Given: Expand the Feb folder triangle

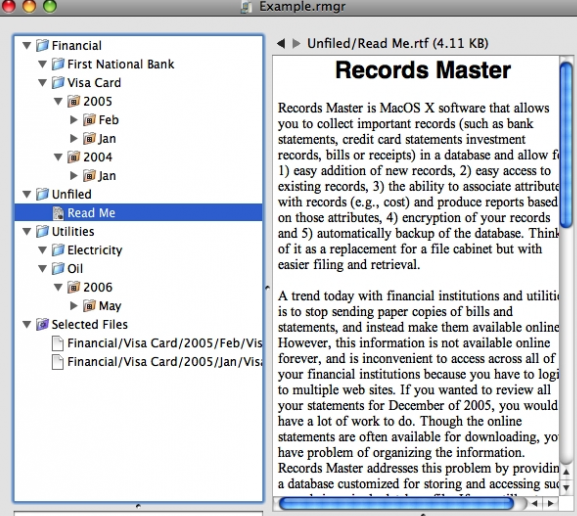Looking at the screenshot, I should click(74, 120).
